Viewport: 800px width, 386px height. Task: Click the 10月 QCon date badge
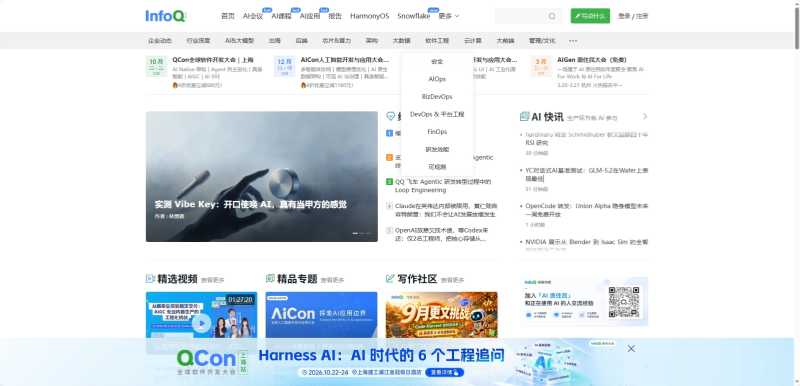click(x=156, y=67)
